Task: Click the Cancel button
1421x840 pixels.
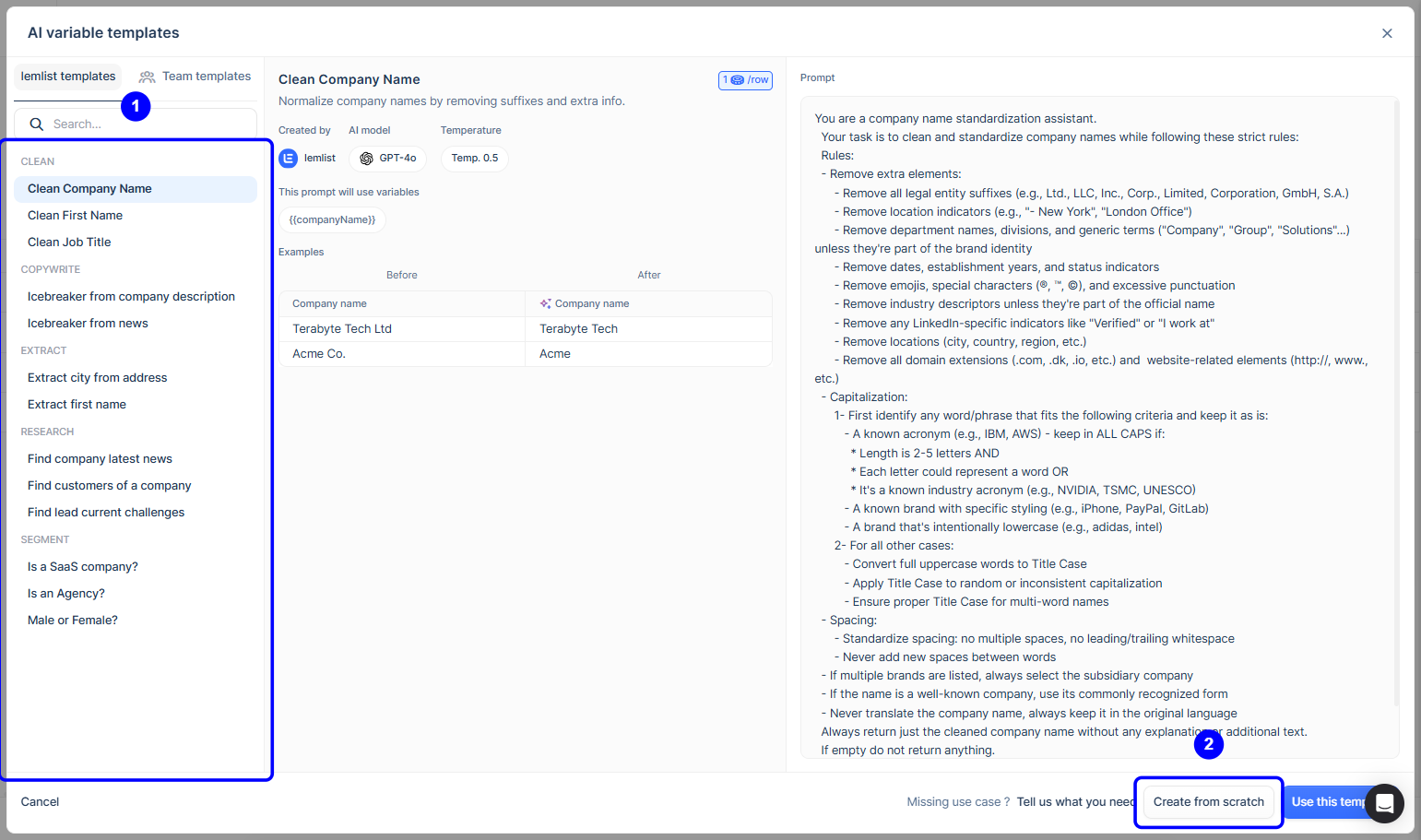Action: [x=40, y=802]
